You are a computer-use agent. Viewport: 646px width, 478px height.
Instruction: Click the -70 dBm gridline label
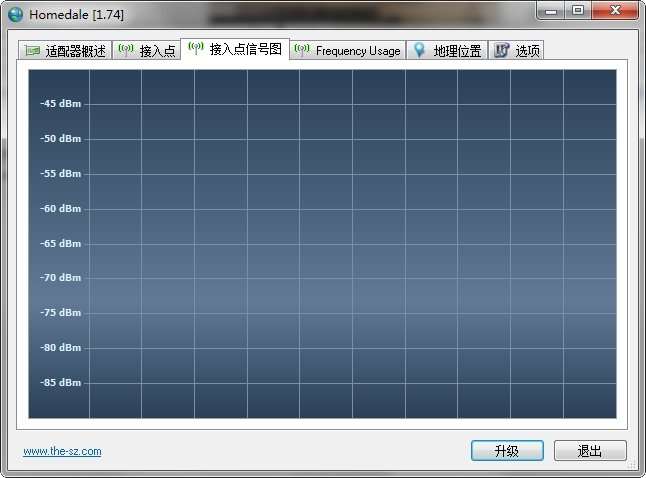coord(61,278)
